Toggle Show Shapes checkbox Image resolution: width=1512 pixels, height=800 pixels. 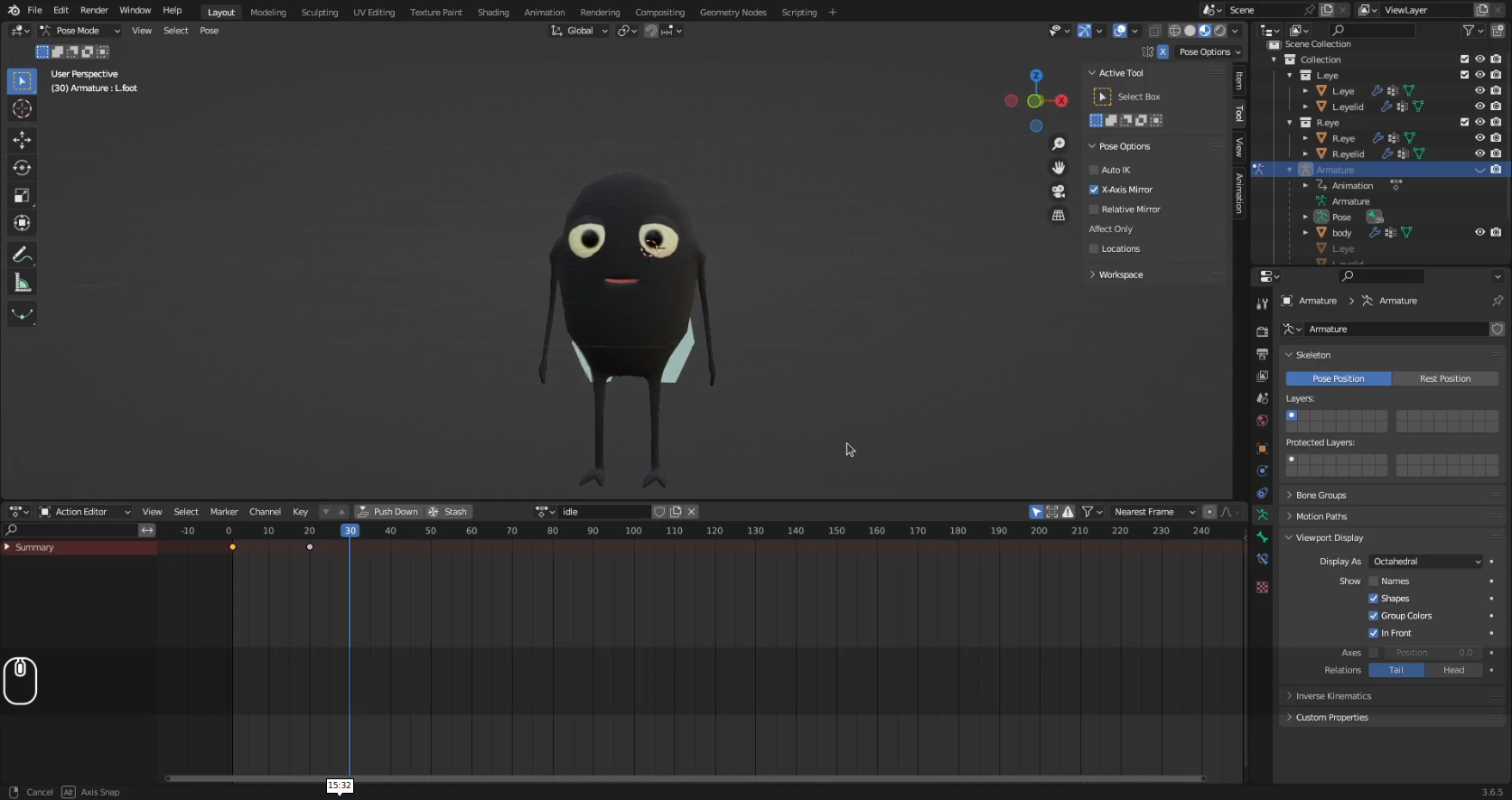[1373, 599]
